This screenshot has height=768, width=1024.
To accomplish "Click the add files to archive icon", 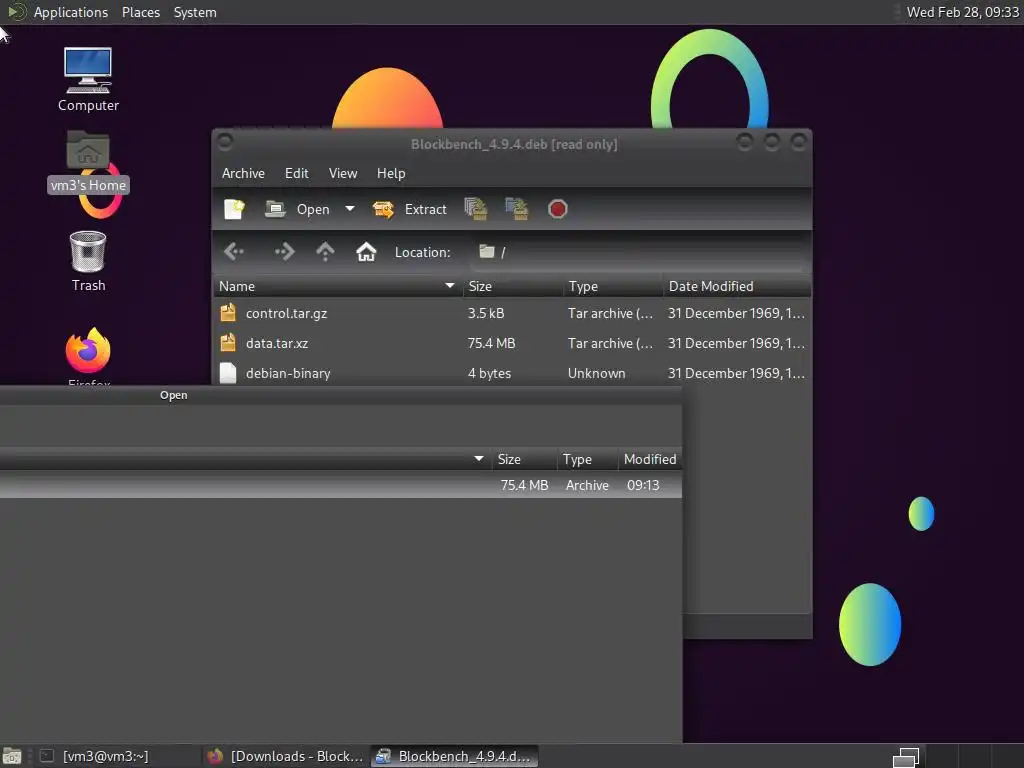I will pyautogui.click(x=475, y=209).
